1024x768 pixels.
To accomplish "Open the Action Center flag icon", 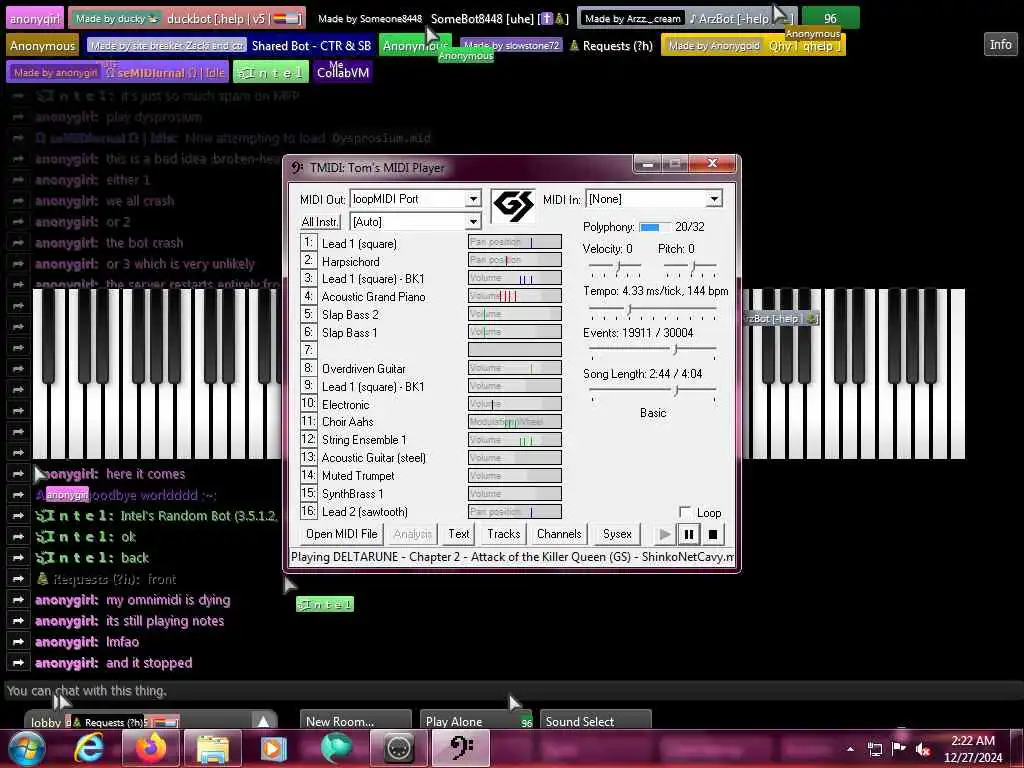I will click(899, 750).
